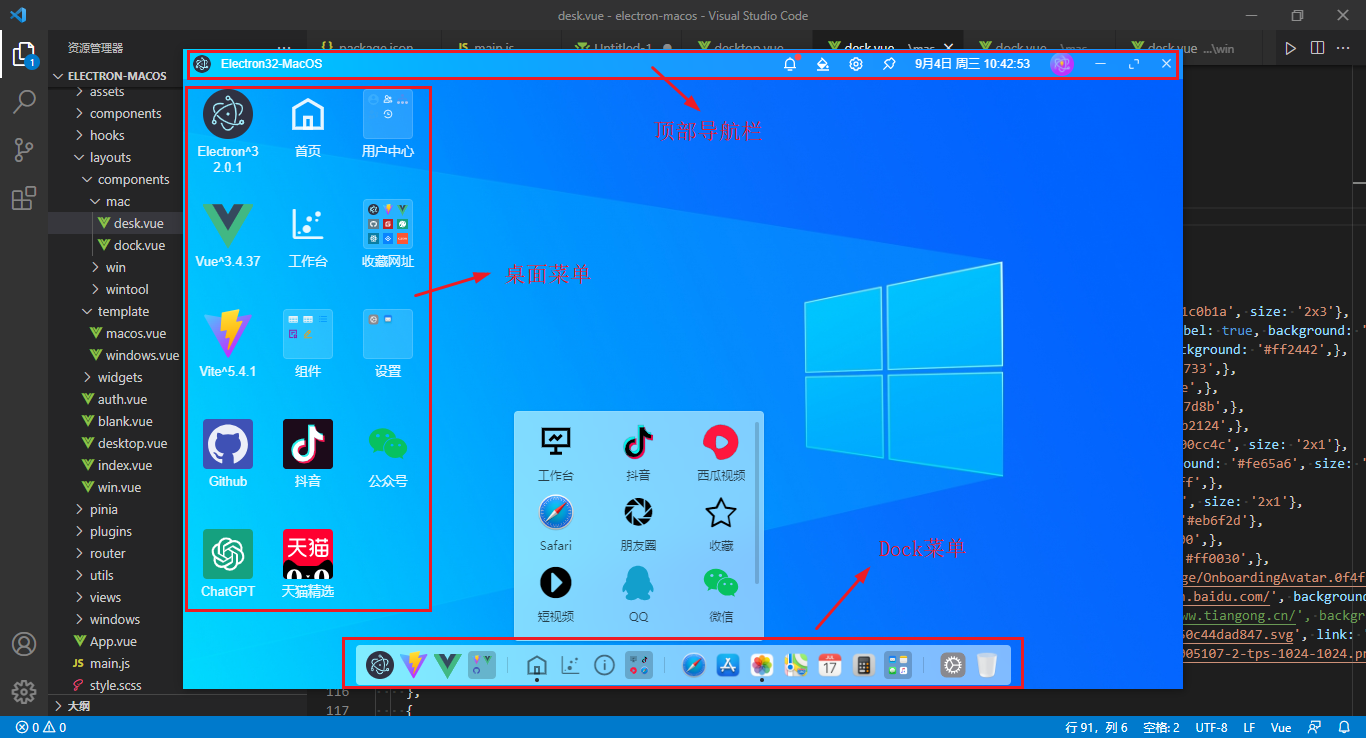
Task: Launch the ChatGPT desktop shortcut
Action: [228, 554]
